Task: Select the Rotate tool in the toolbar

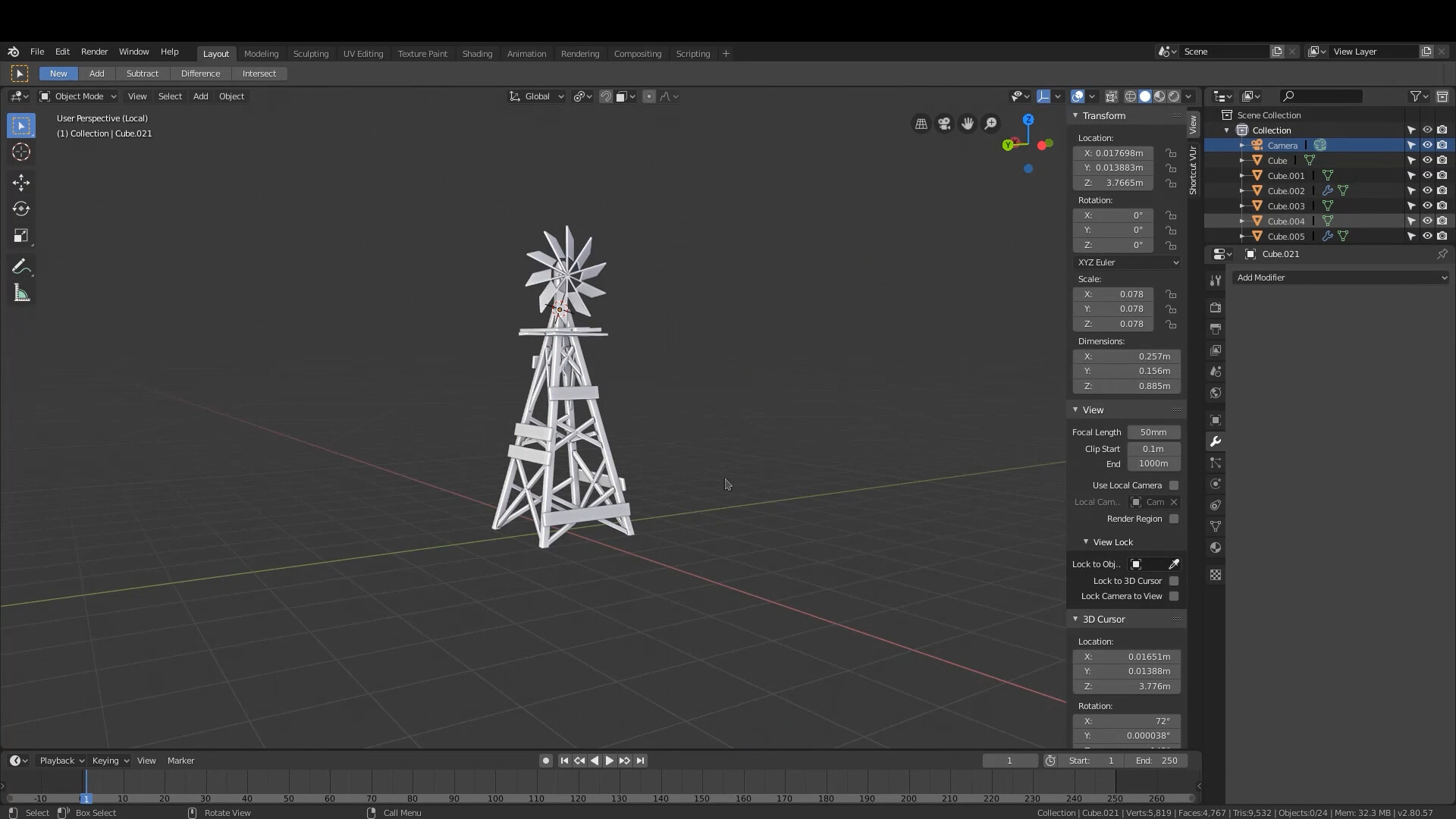Action: (20, 209)
